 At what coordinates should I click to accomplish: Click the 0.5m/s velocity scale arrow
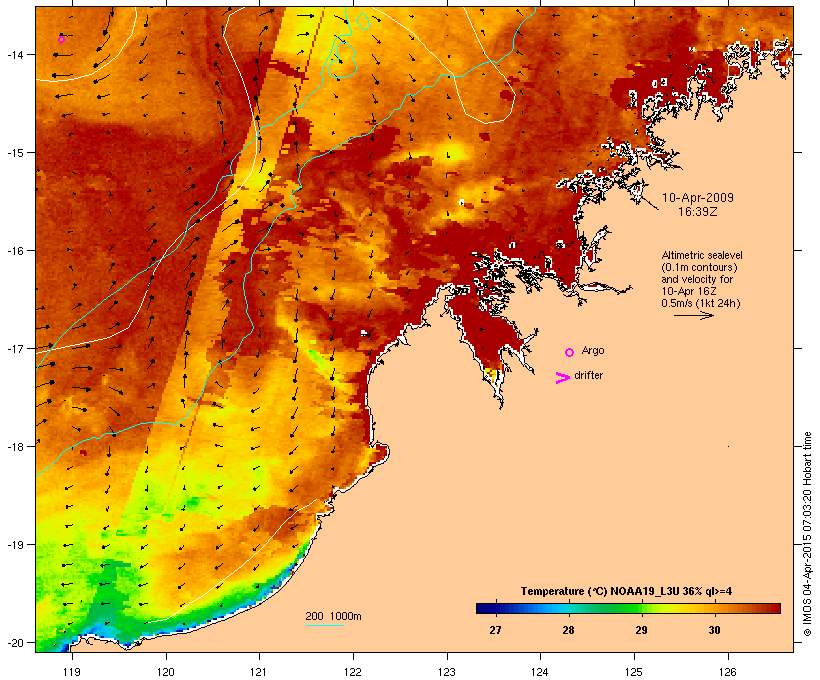693,315
